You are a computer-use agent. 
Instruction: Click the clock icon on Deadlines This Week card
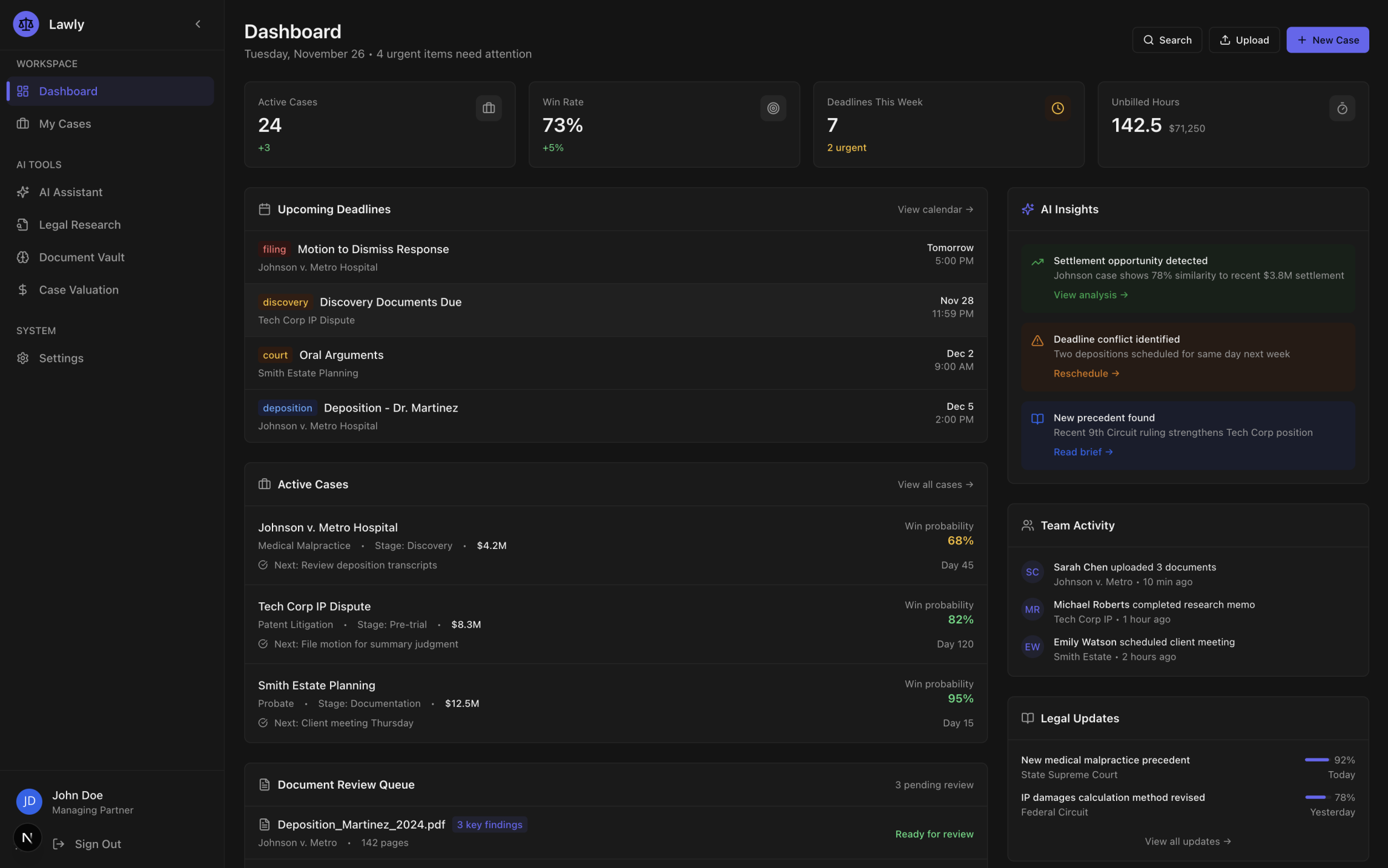(1057, 108)
